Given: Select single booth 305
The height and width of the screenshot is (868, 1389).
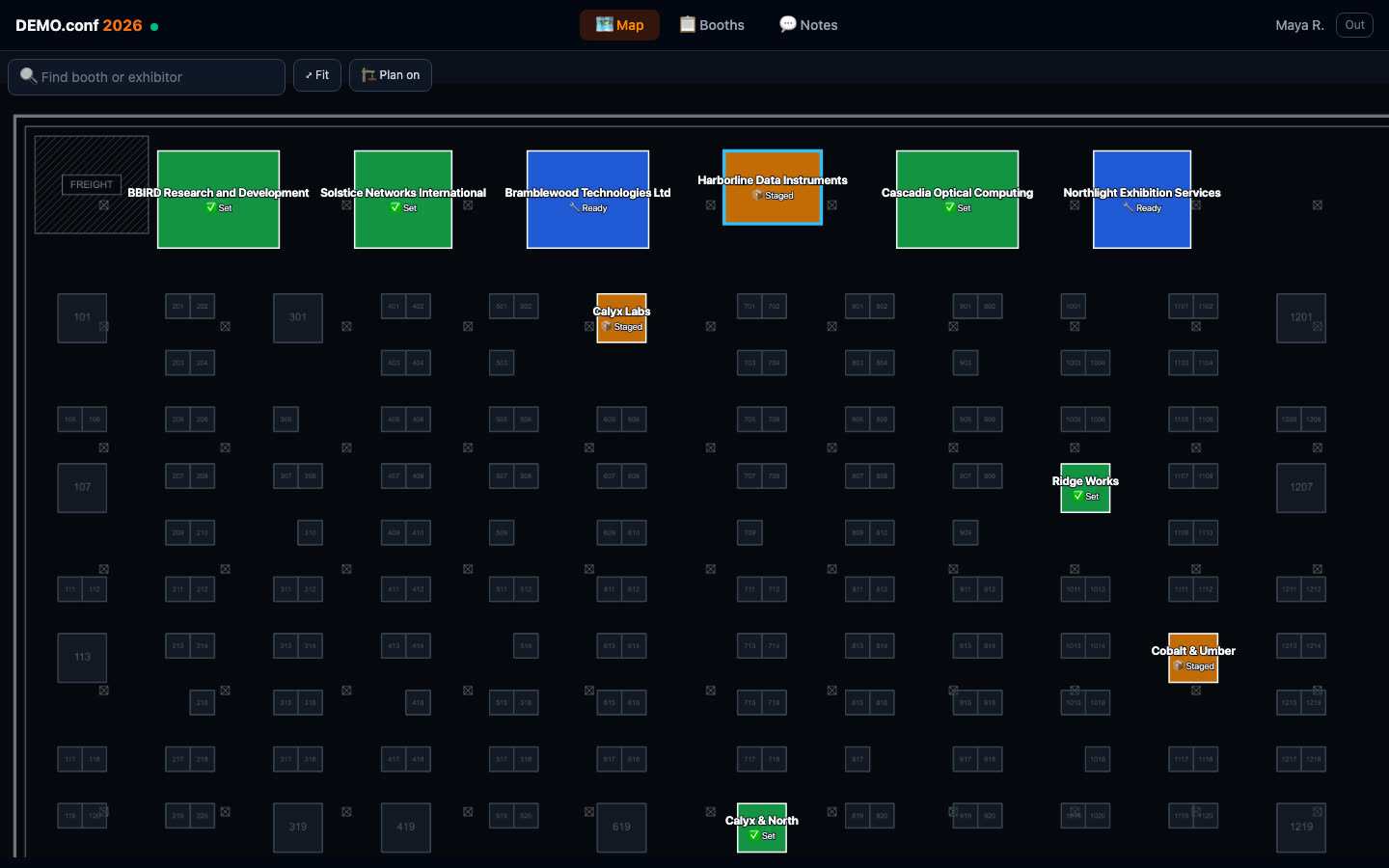Looking at the screenshot, I should tap(286, 420).
